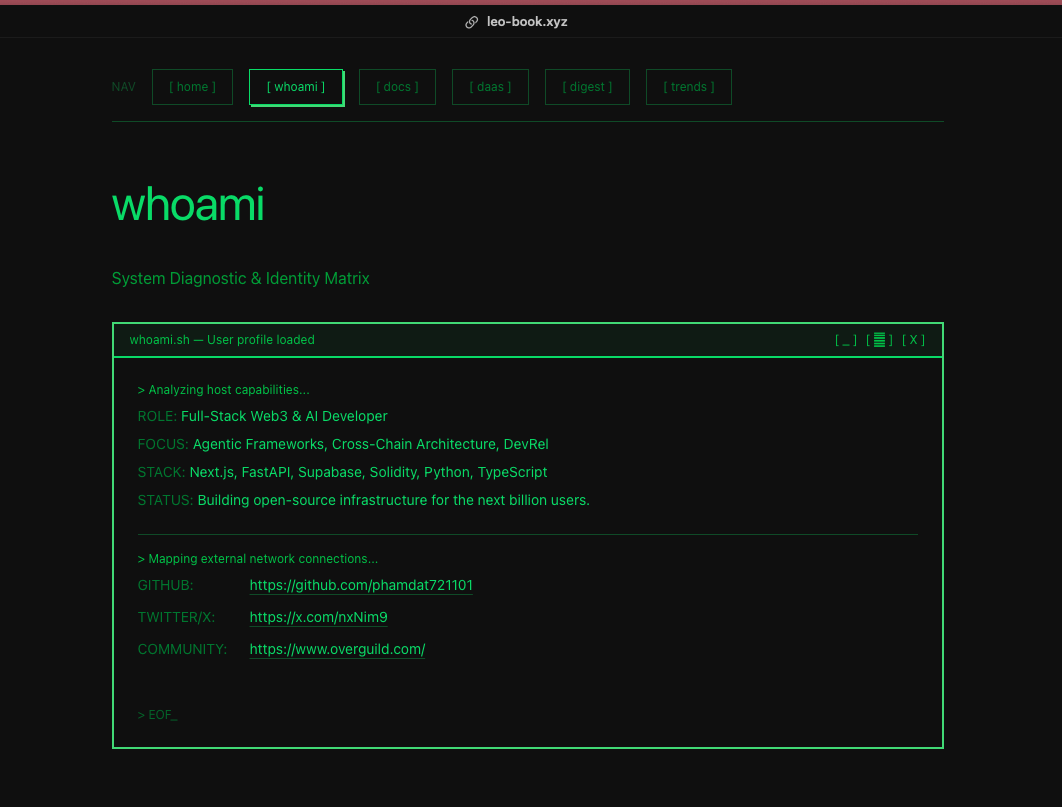
Task: Click the > EOF_ prompt line
Action: (157, 715)
